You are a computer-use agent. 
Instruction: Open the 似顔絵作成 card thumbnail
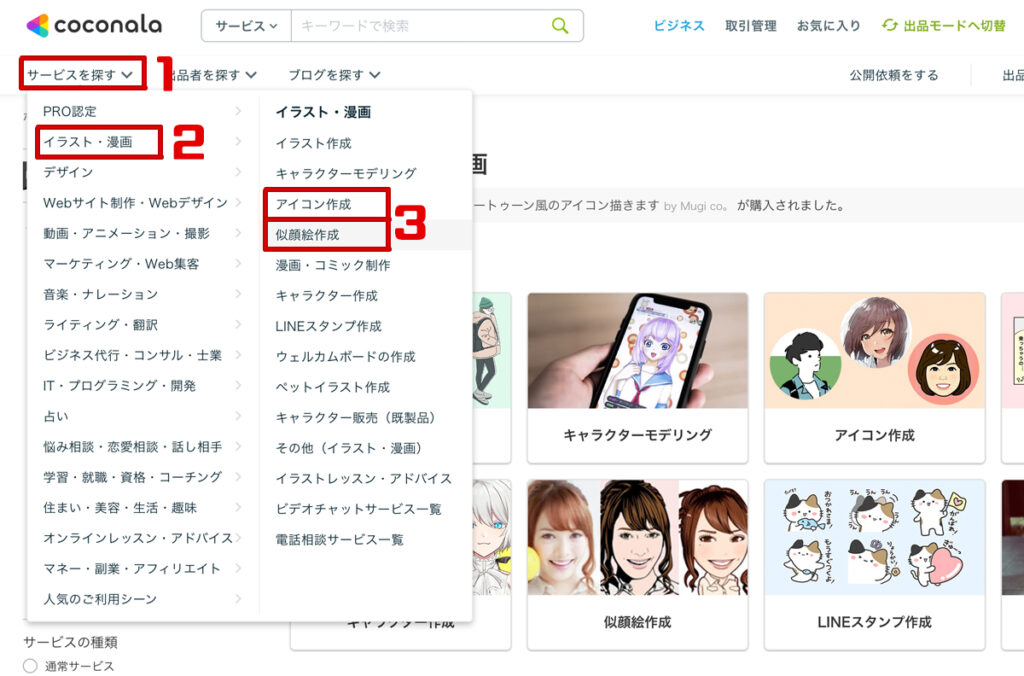click(637, 538)
